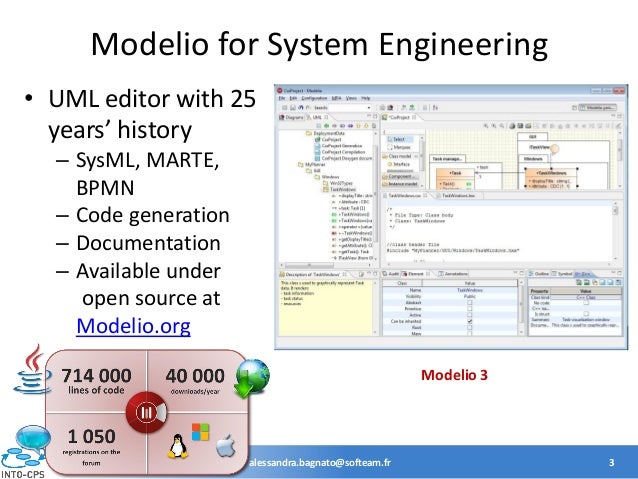Click the Java coffee cup logo

[x=33, y=370]
